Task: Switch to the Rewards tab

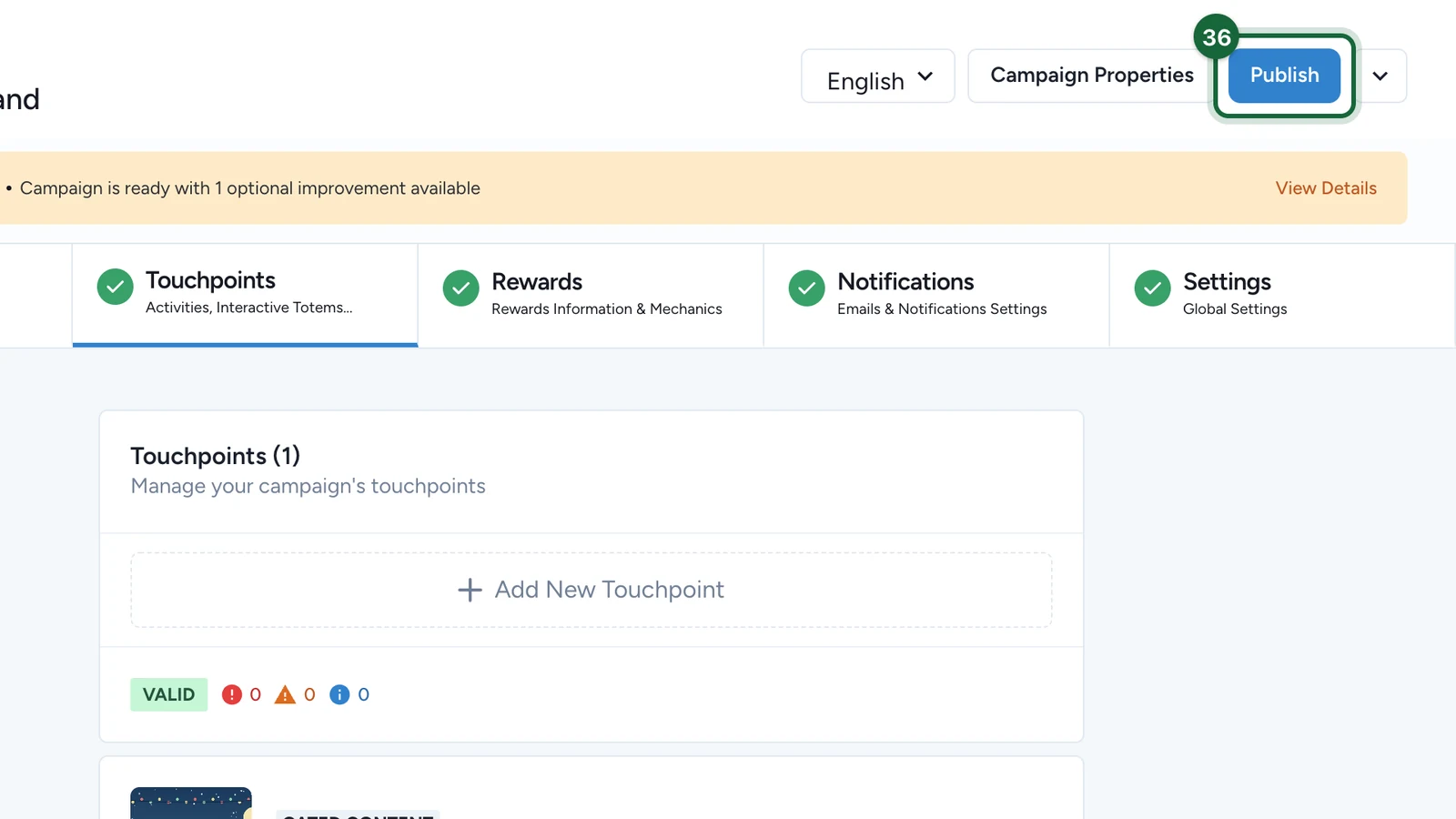Action: [x=591, y=295]
